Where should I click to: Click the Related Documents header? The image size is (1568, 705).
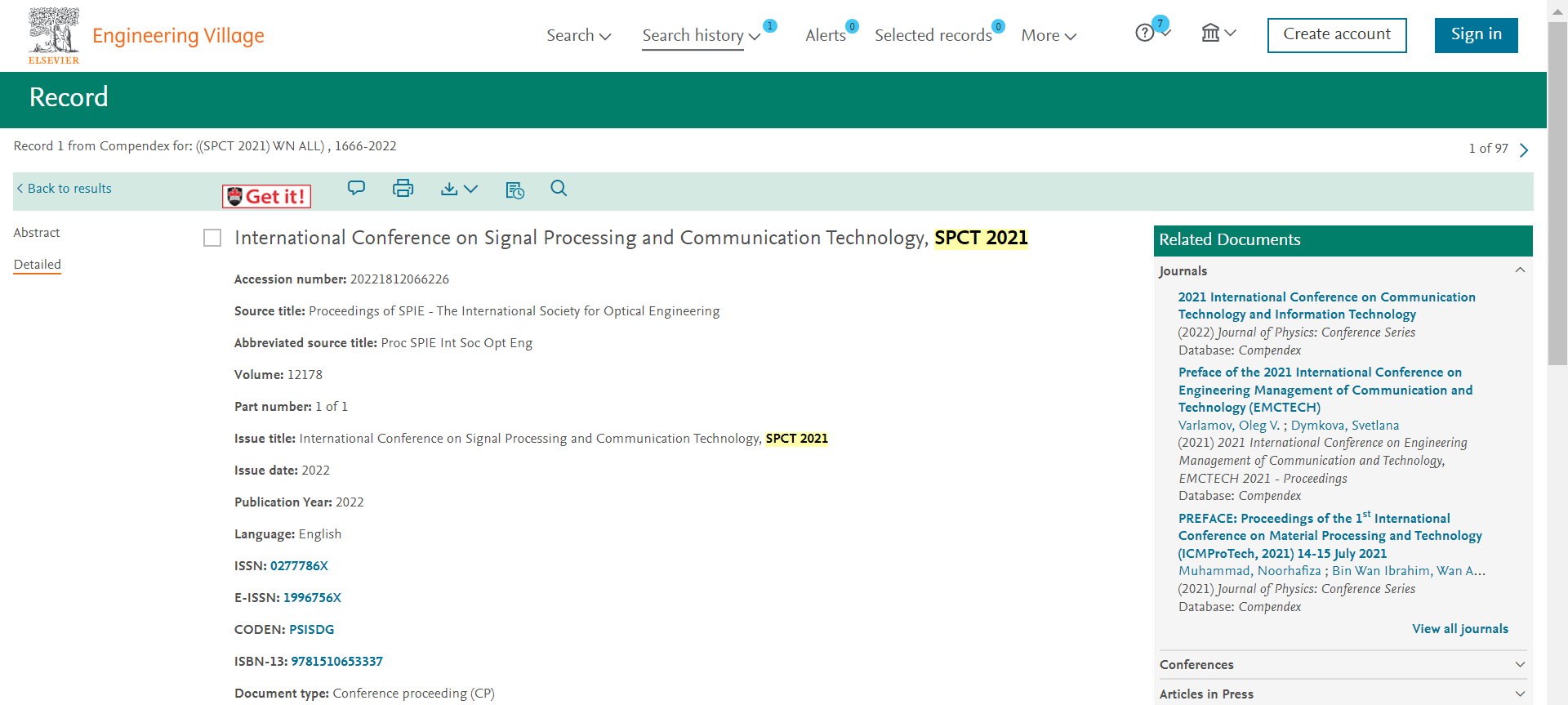pyautogui.click(x=1343, y=240)
